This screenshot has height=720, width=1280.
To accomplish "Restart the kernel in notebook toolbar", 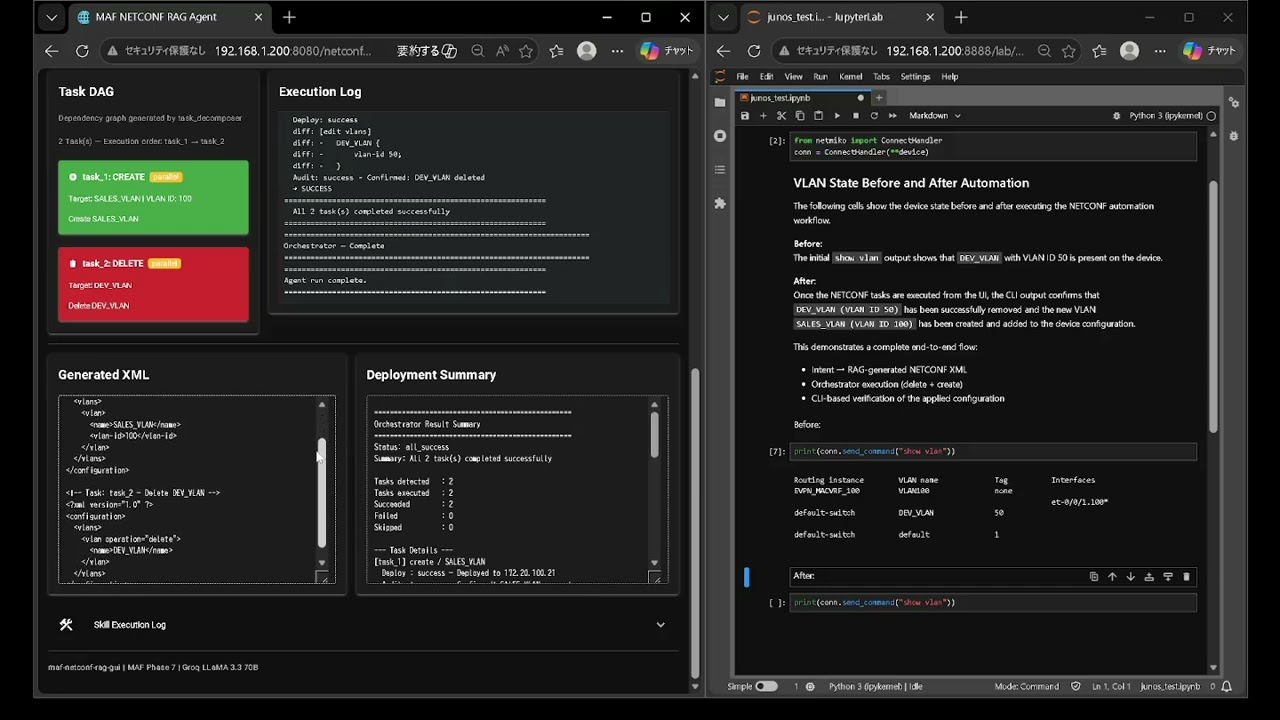I will coord(873,116).
